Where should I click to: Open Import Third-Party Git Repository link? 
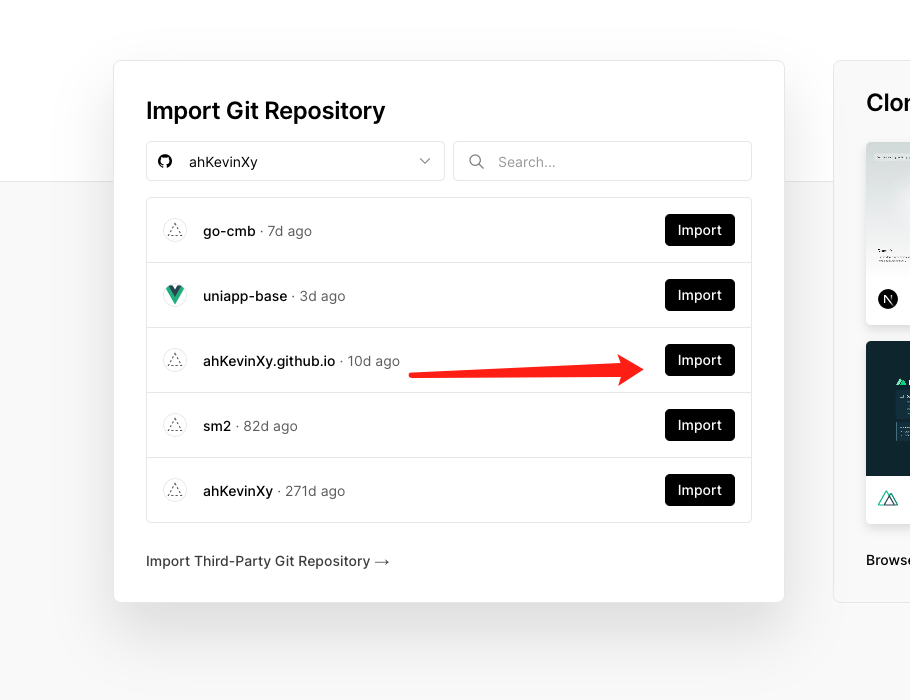point(267,561)
